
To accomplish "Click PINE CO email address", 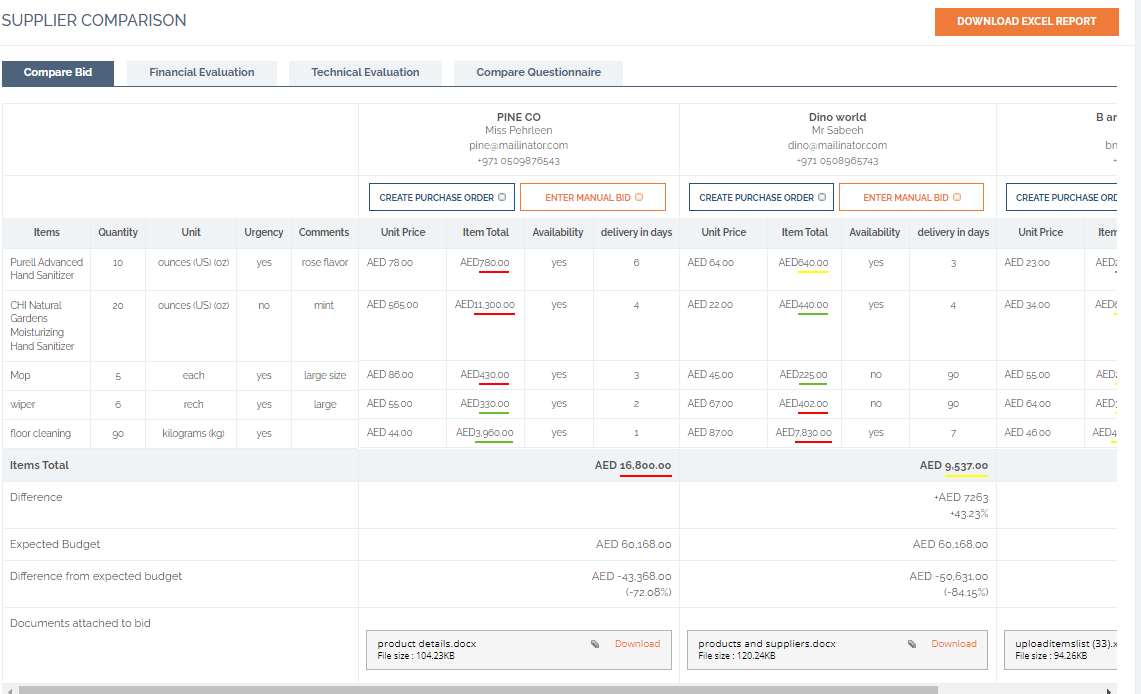I will pyautogui.click(x=518, y=146).
